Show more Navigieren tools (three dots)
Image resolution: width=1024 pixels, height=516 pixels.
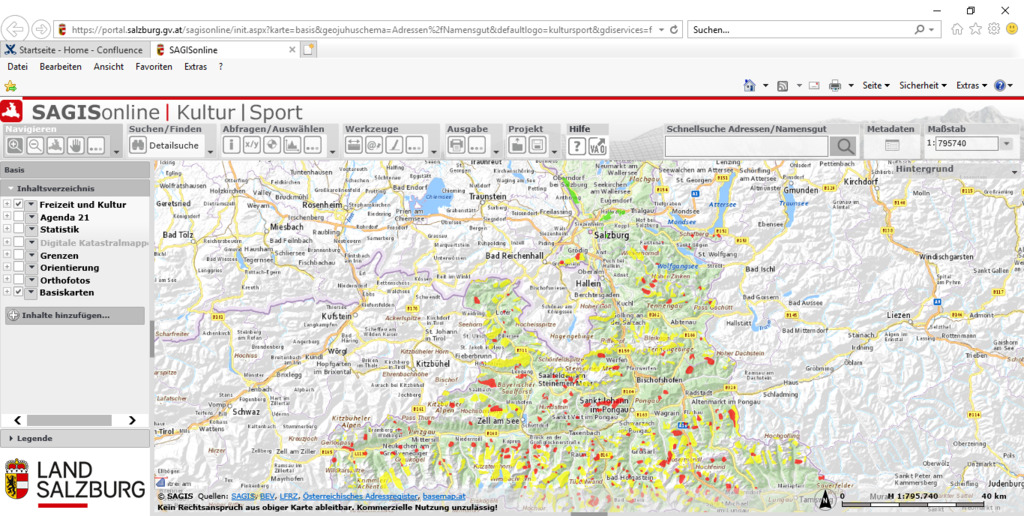pos(96,146)
